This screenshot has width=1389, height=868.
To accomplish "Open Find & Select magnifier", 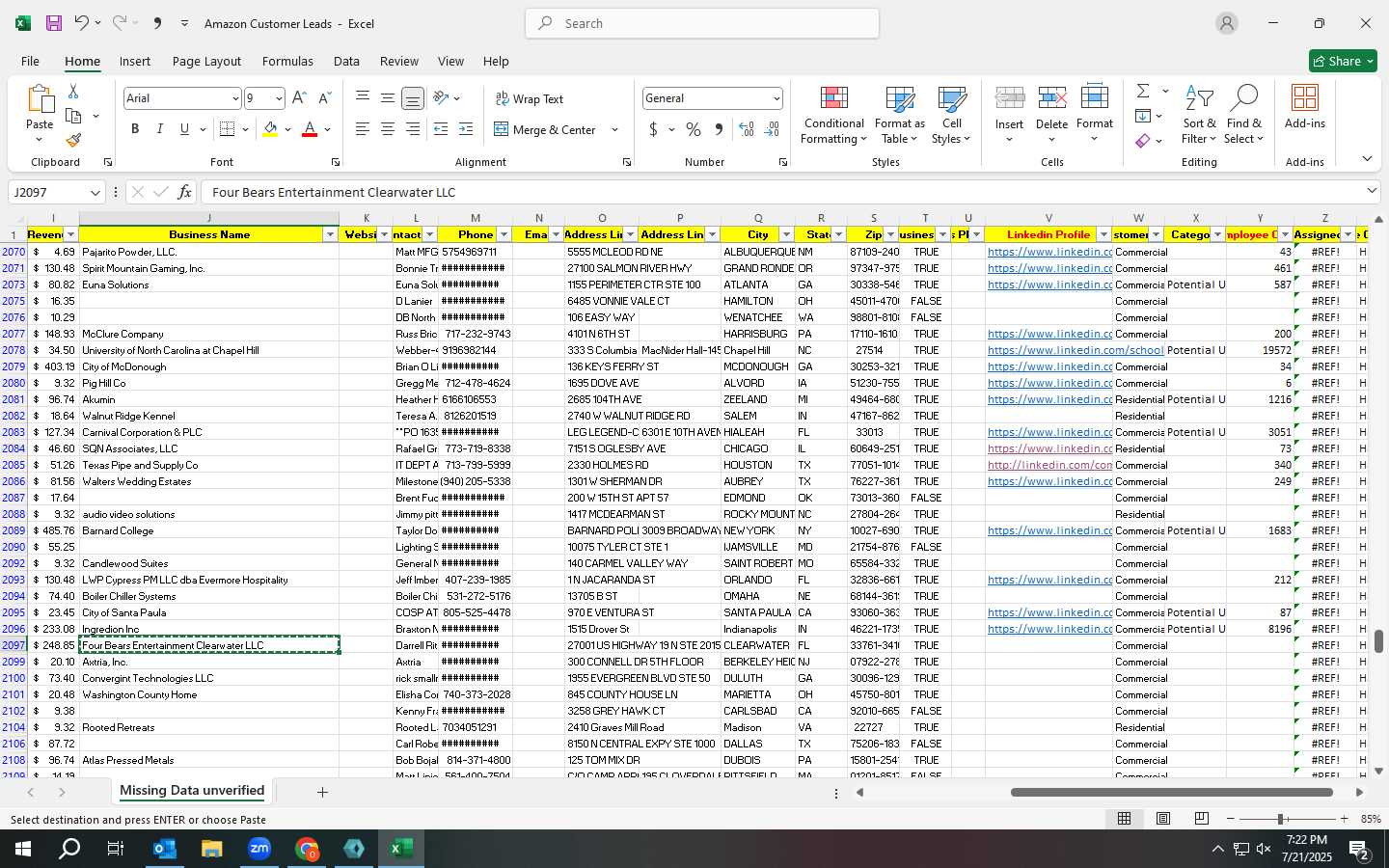I will (x=1244, y=116).
